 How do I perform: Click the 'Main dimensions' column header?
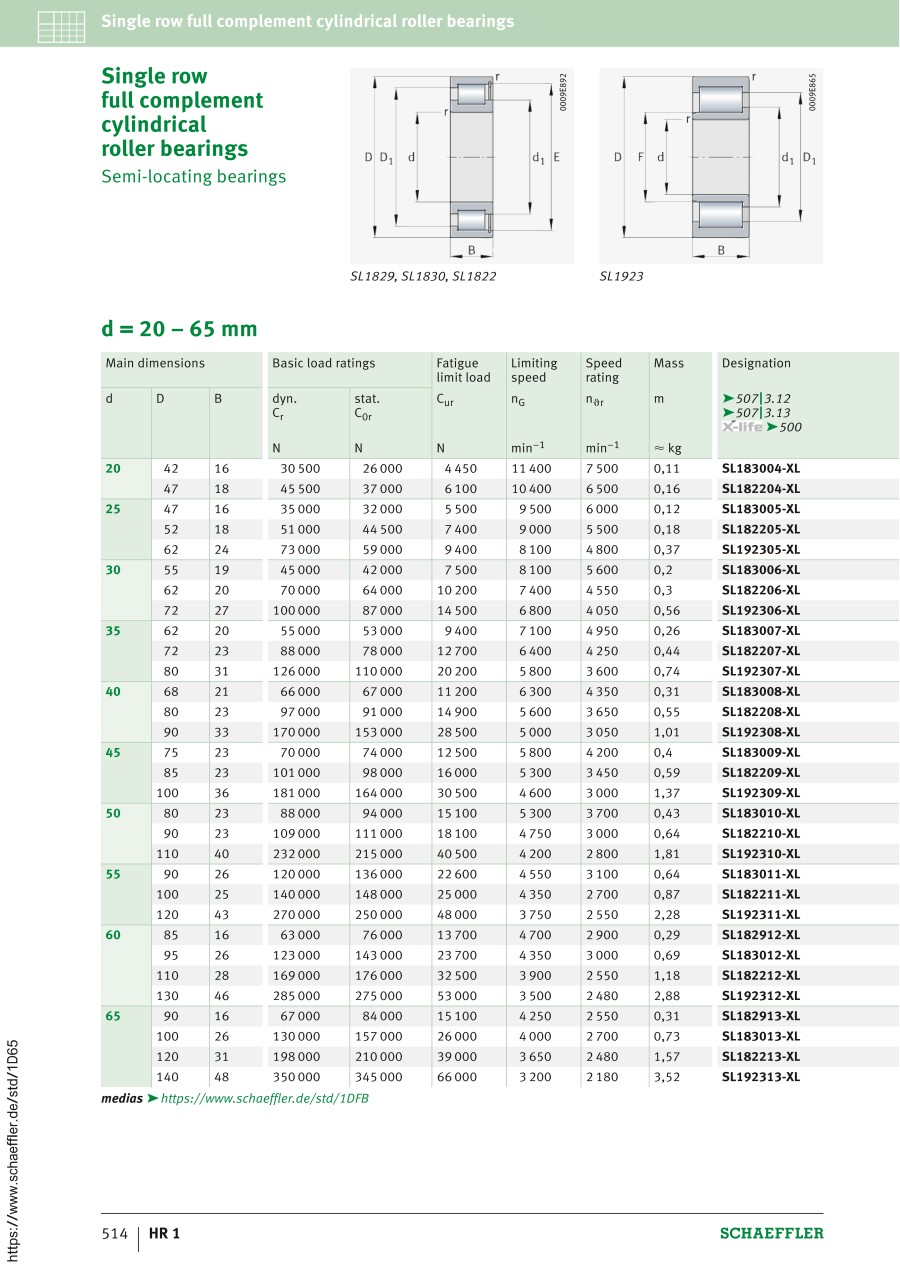point(155,363)
